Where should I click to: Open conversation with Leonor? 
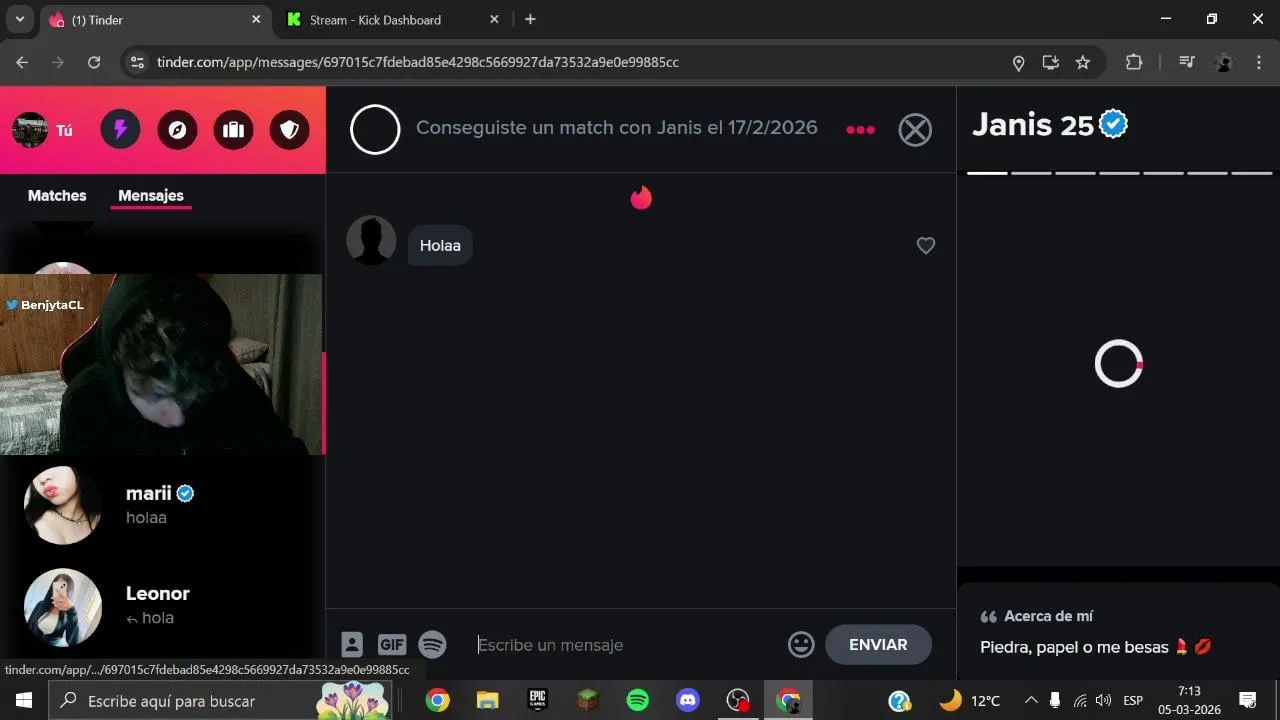click(163, 605)
